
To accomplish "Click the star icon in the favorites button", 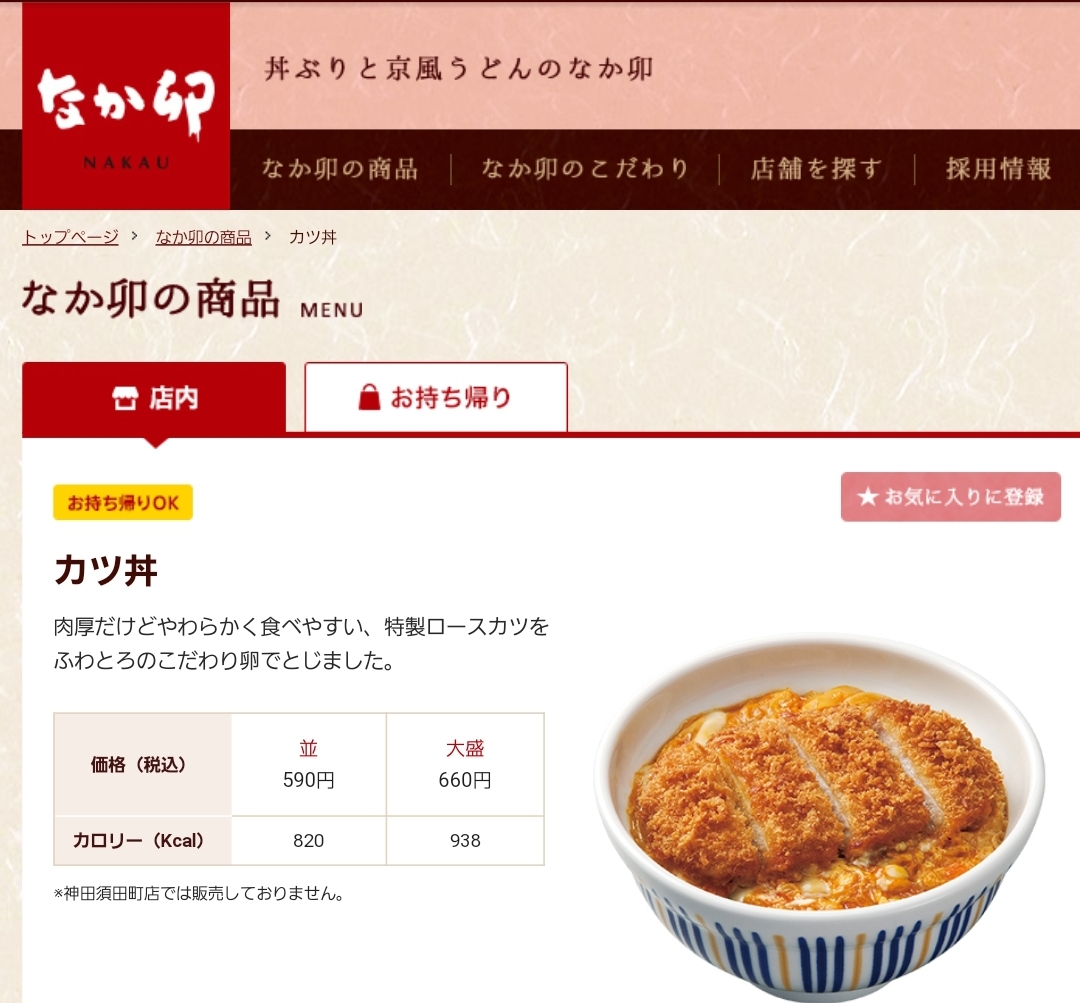I will 868,497.
